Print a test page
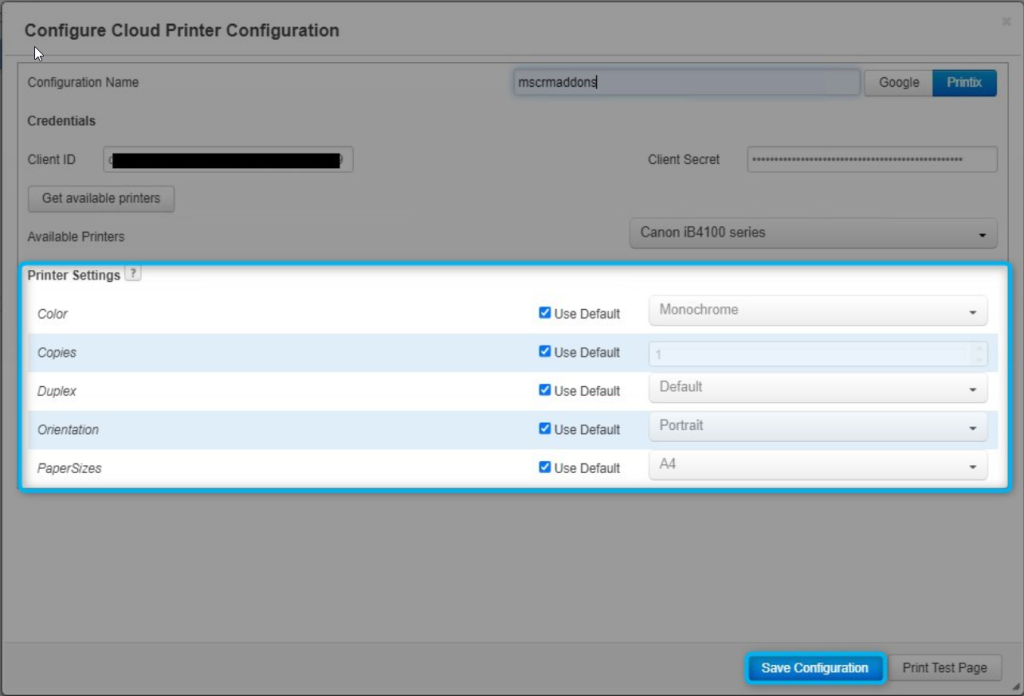The height and width of the screenshot is (696, 1024). [944, 668]
